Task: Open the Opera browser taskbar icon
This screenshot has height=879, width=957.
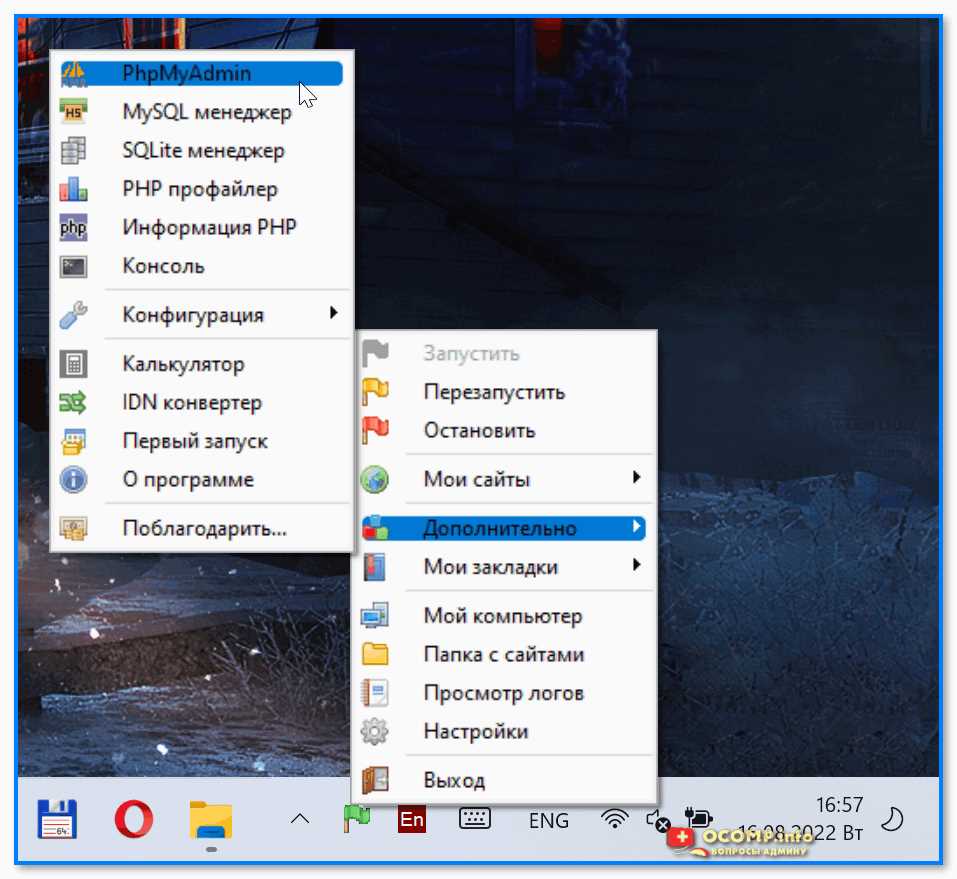Action: [x=134, y=819]
